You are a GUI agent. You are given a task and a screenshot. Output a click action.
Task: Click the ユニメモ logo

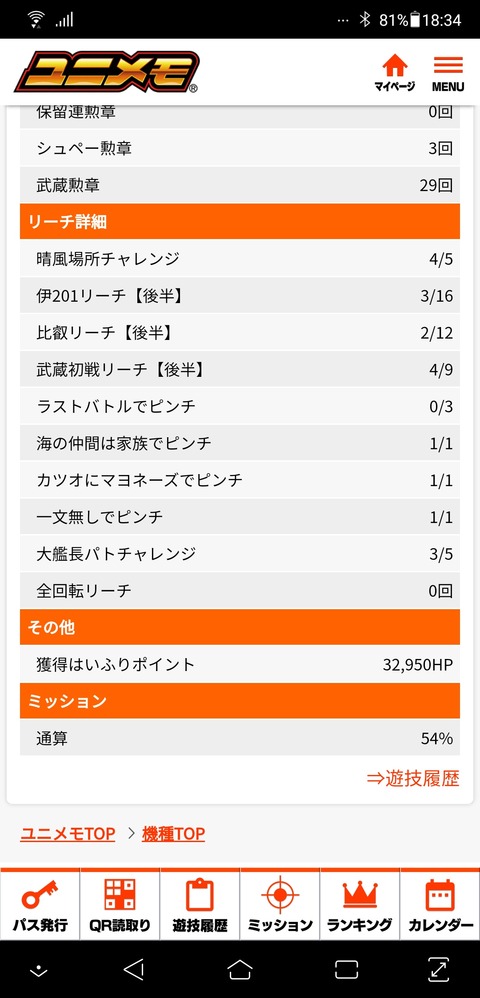coord(107,72)
